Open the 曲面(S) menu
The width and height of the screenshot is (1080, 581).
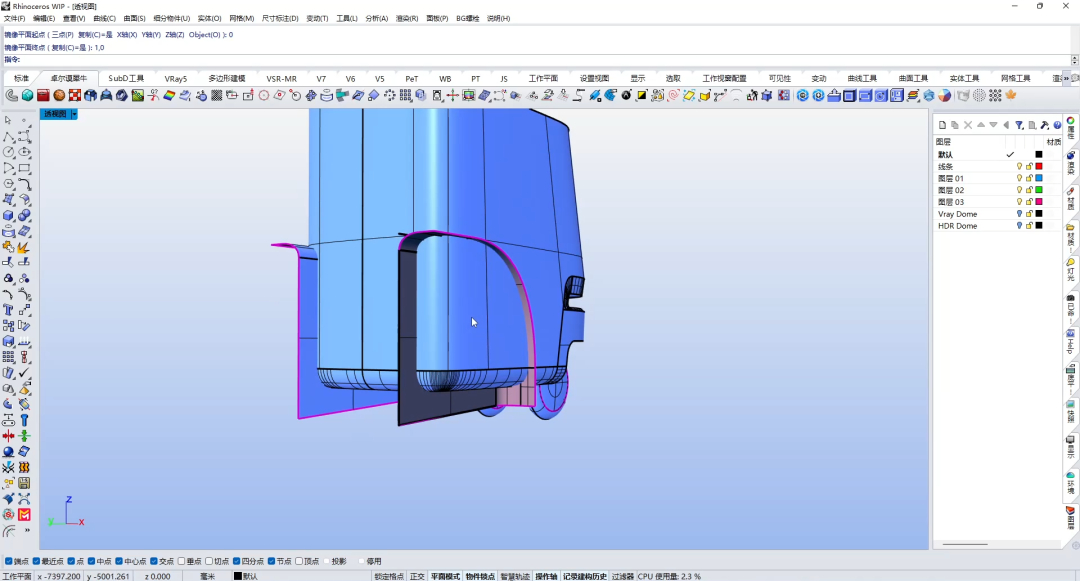tap(134, 19)
